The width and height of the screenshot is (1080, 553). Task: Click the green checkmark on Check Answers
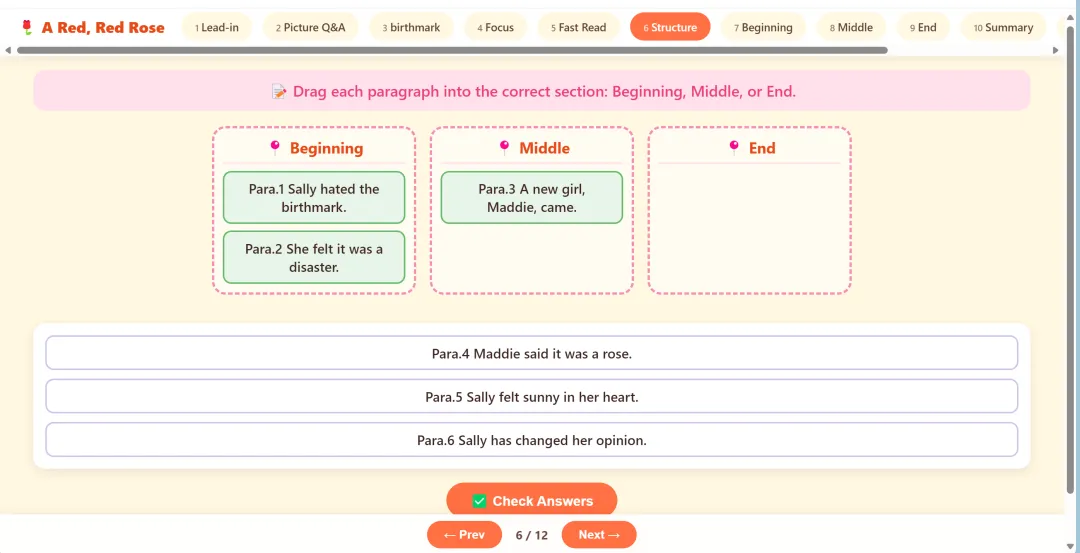click(x=479, y=501)
